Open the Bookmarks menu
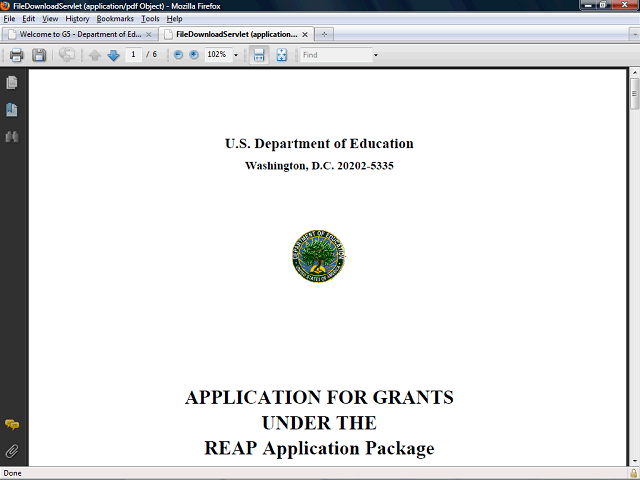The width and height of the screenshot is (640, 480). tap(115, 19)
